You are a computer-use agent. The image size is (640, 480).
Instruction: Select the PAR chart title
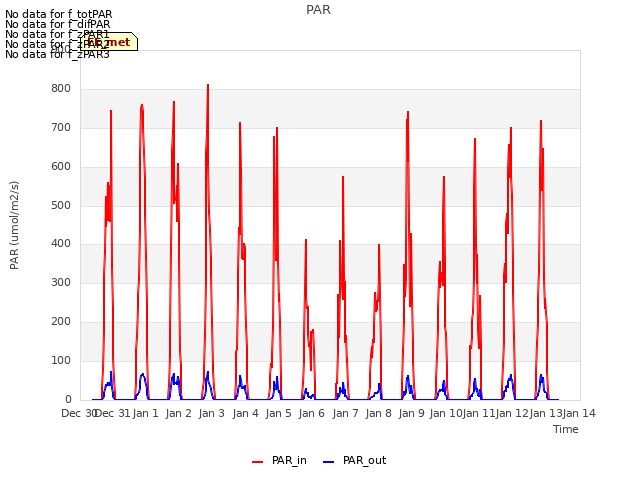[318, 10]
